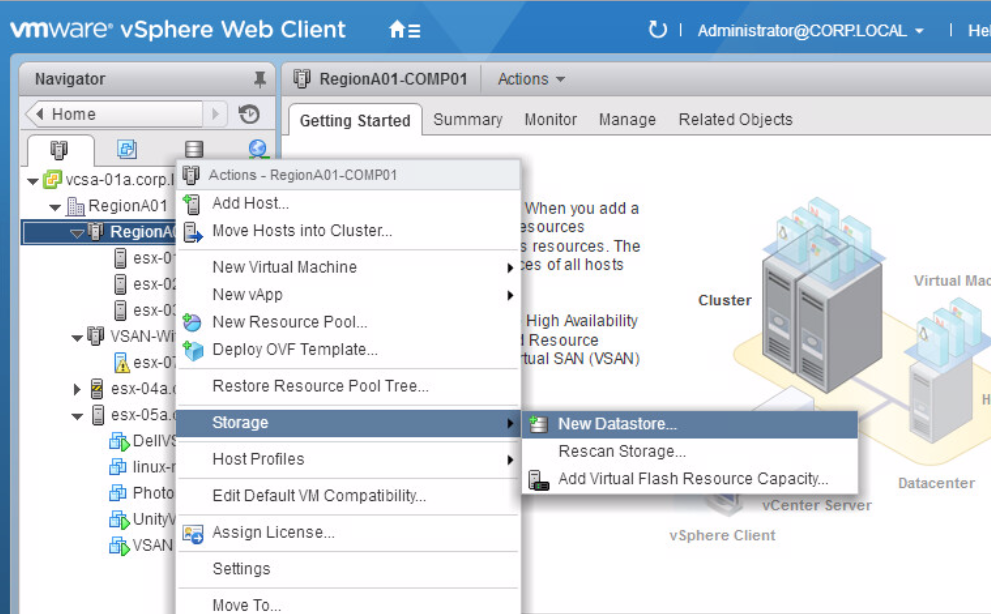Screen dimensions: 991x614
Task: Click Add Host in context menu
Action: pyautogui.click(x=250, y=204)
